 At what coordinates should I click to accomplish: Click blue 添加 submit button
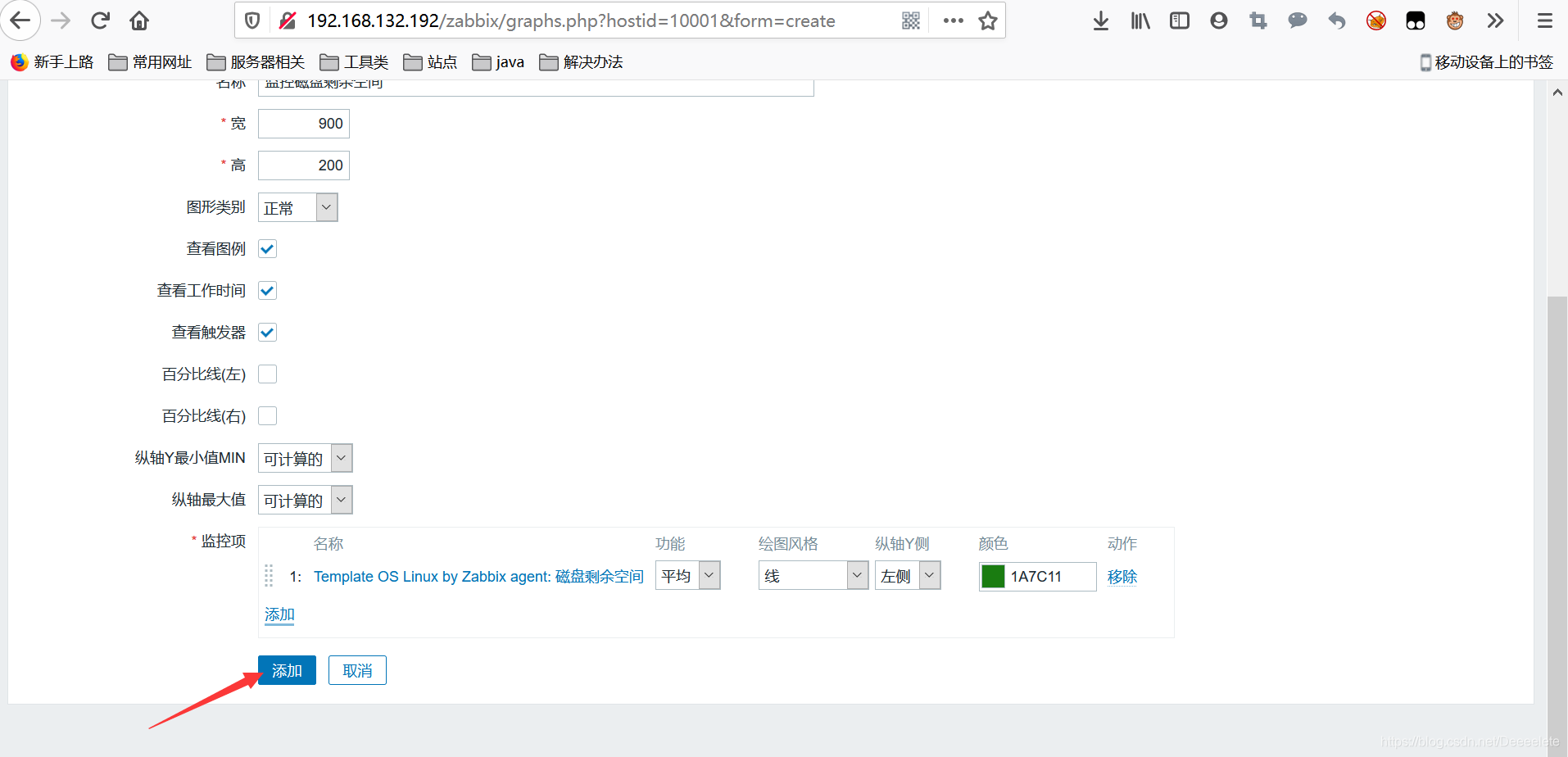[x=287, y=670]
